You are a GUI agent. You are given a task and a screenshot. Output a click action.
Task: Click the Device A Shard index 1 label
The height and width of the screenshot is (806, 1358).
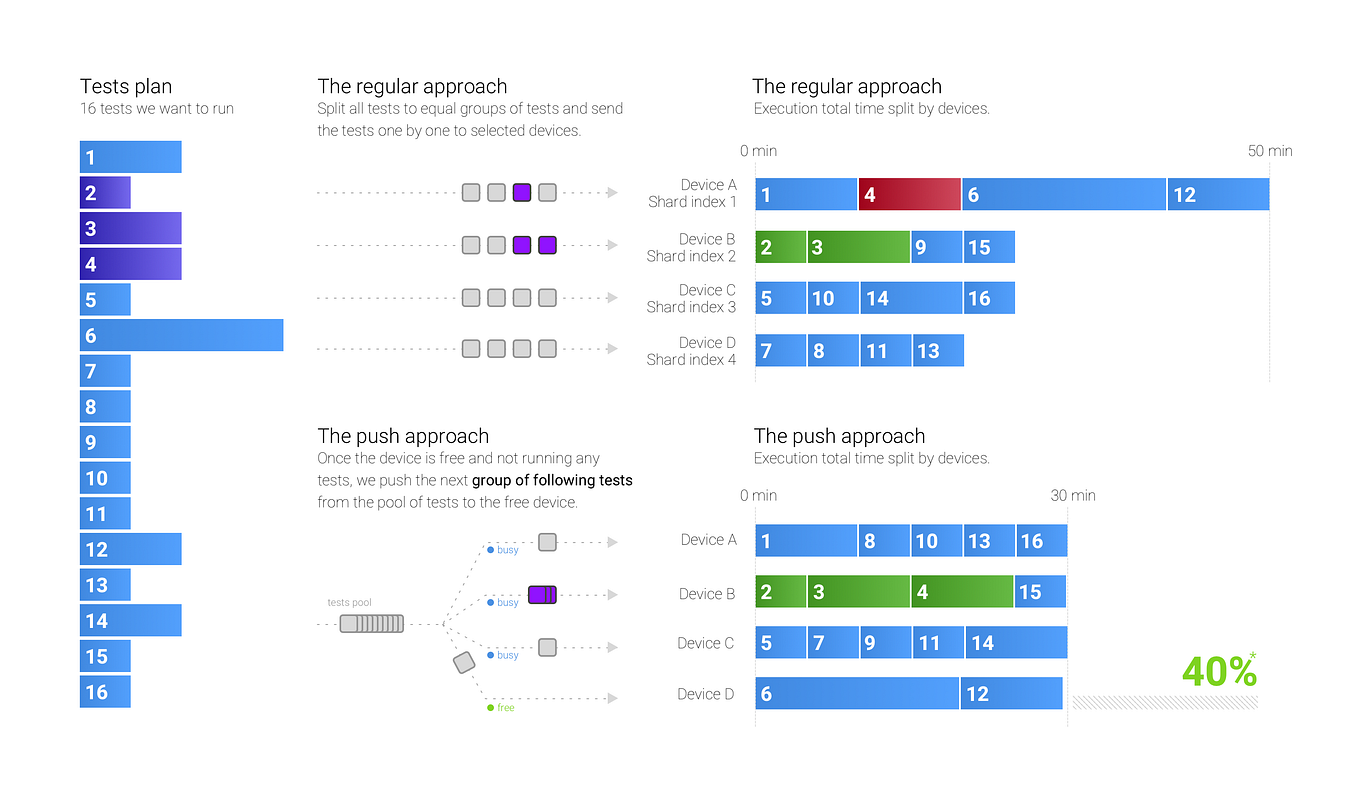(x=692, y=193)
